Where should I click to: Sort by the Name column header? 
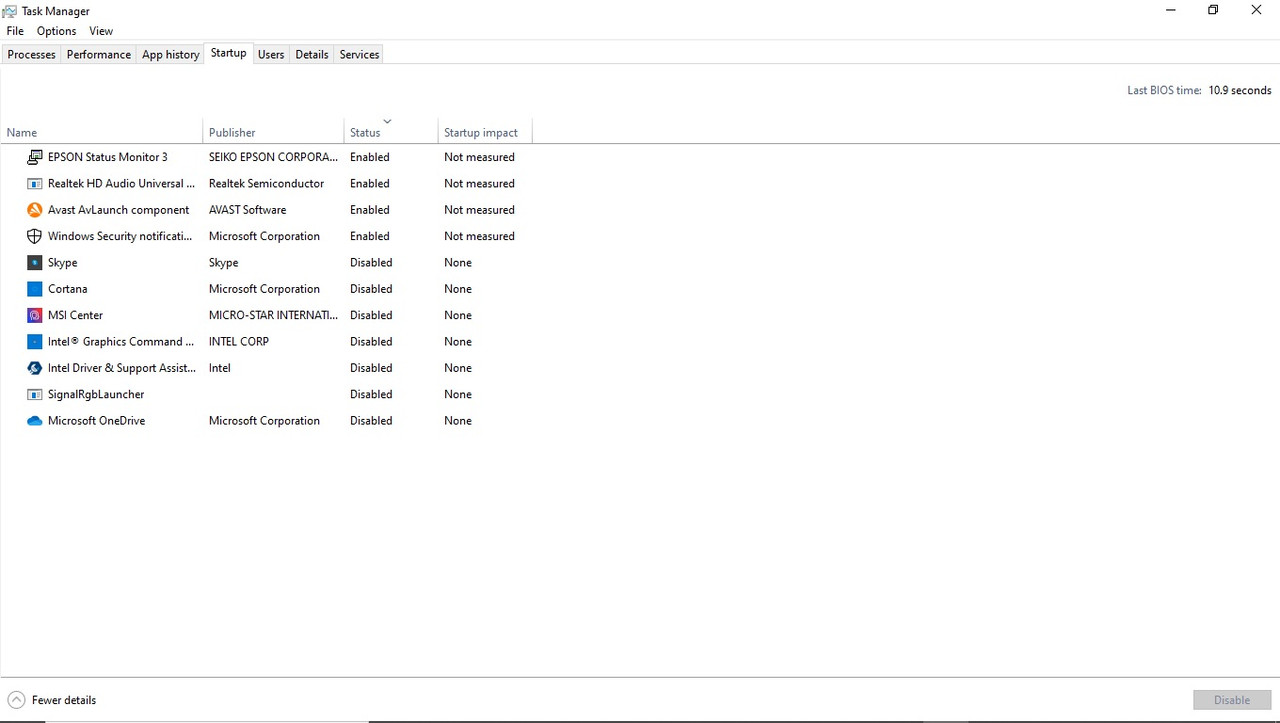101,132
